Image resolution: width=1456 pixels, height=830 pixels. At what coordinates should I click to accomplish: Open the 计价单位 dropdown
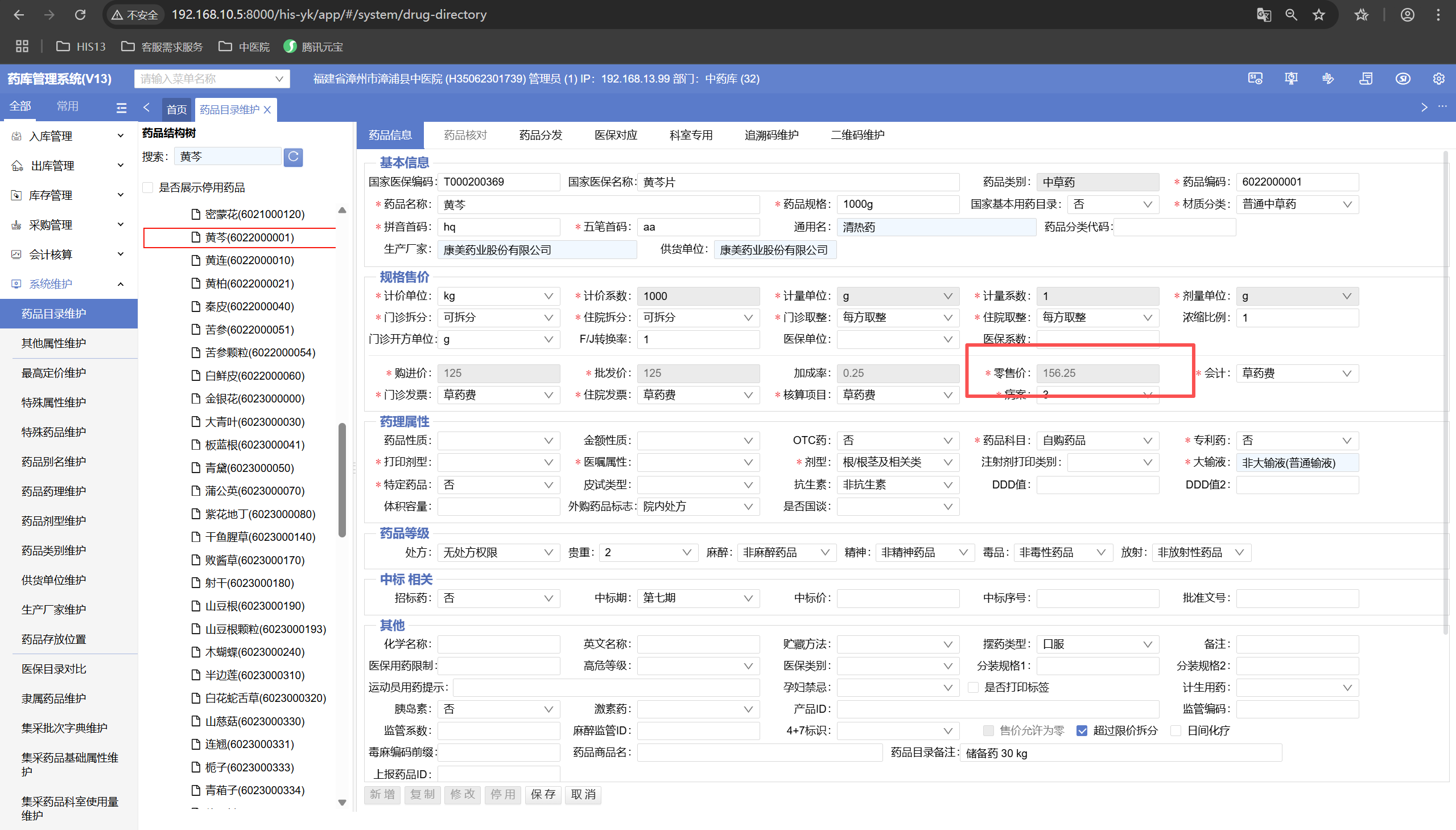pyautogui.click(x=498, y=296)
